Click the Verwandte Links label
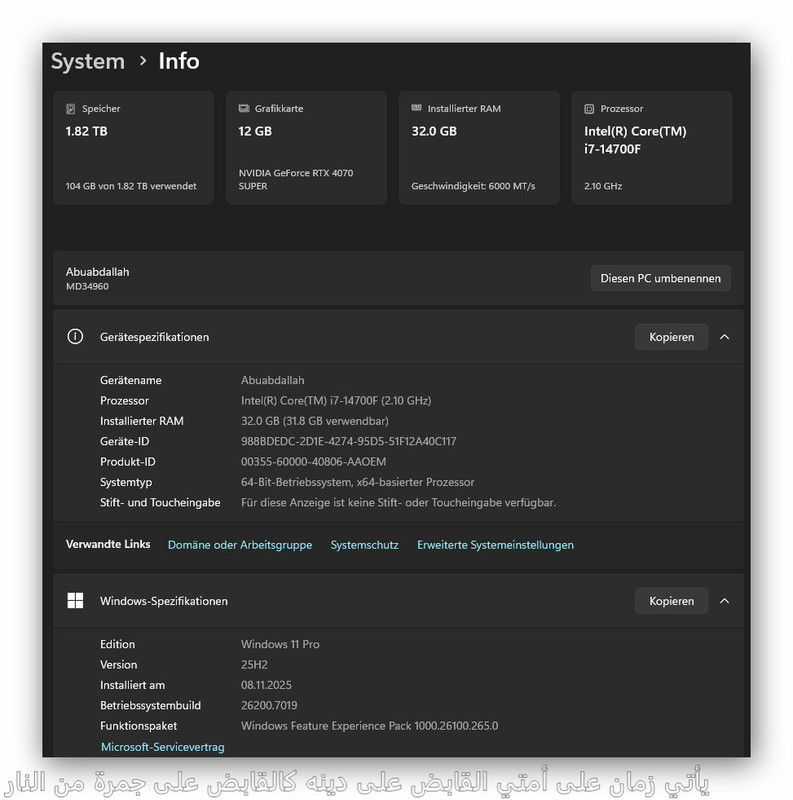793x800 pixels. point(108,544)
